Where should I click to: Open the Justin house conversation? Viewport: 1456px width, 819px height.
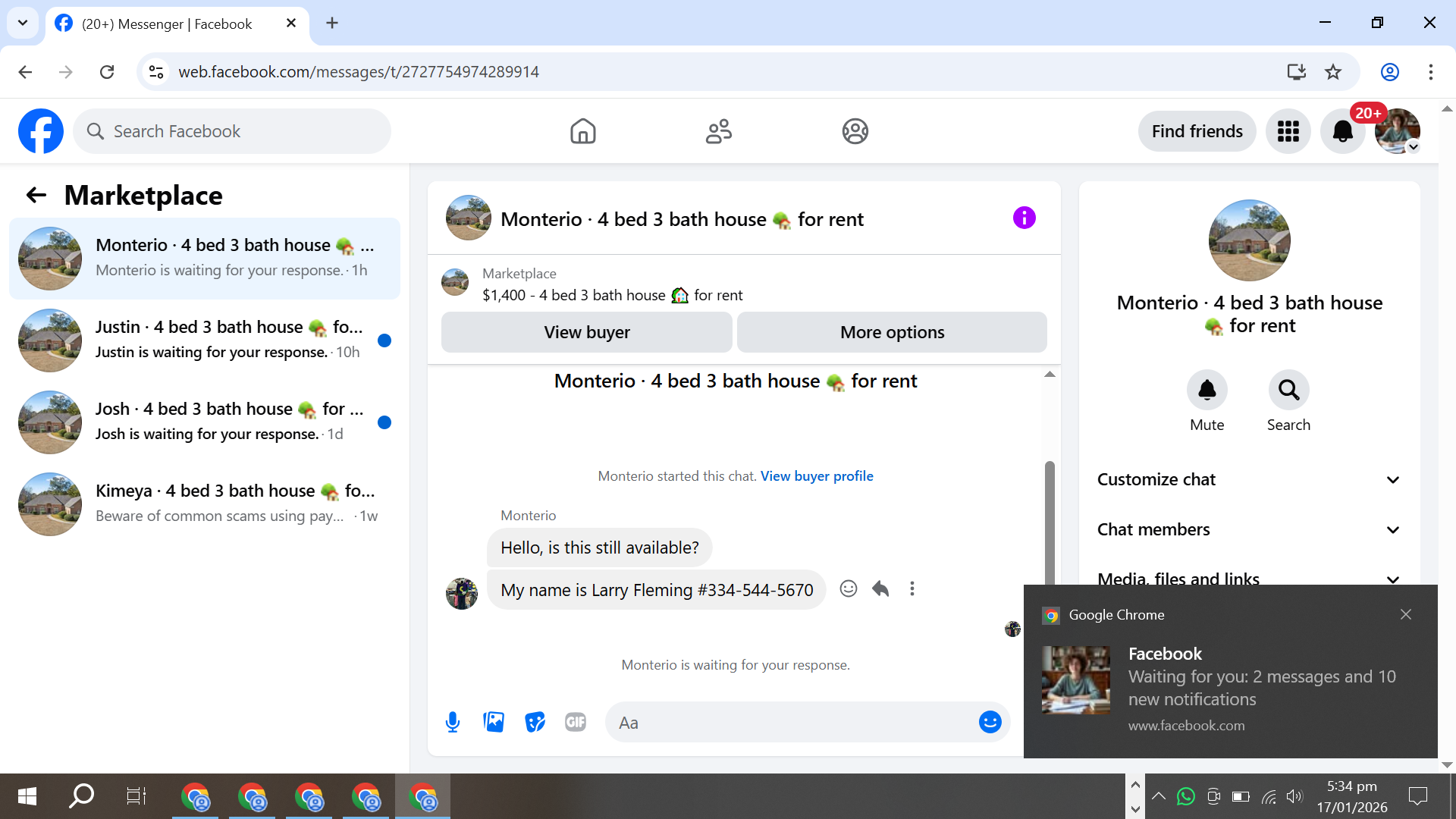[205, 340]
